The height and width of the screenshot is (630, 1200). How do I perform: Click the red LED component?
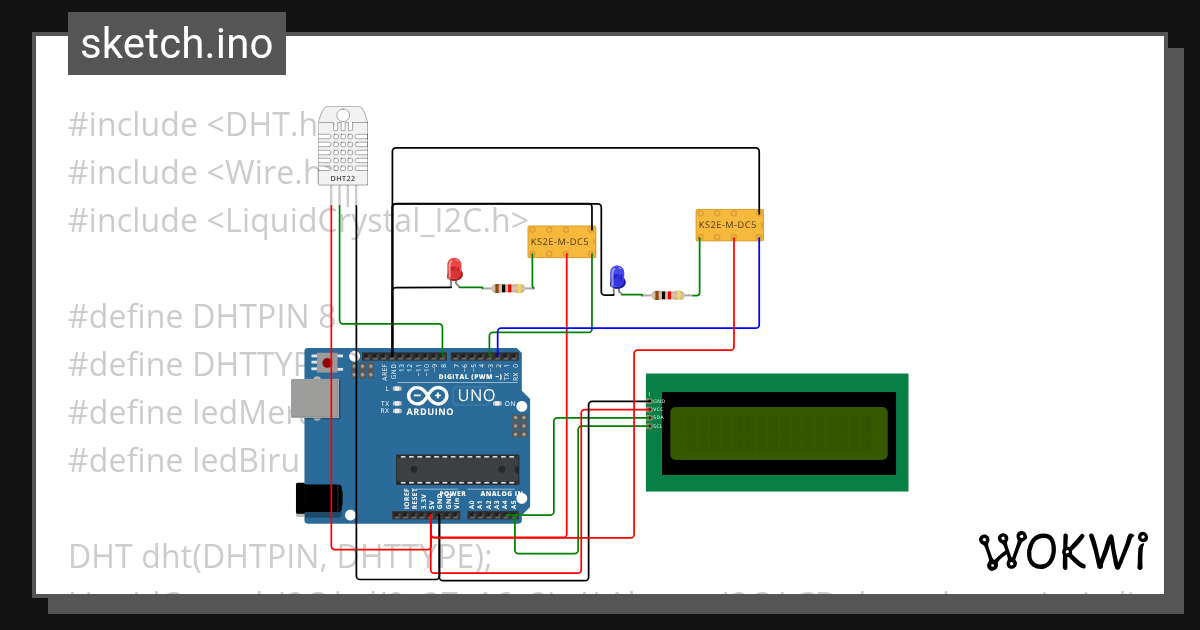[x=453, y=270]
